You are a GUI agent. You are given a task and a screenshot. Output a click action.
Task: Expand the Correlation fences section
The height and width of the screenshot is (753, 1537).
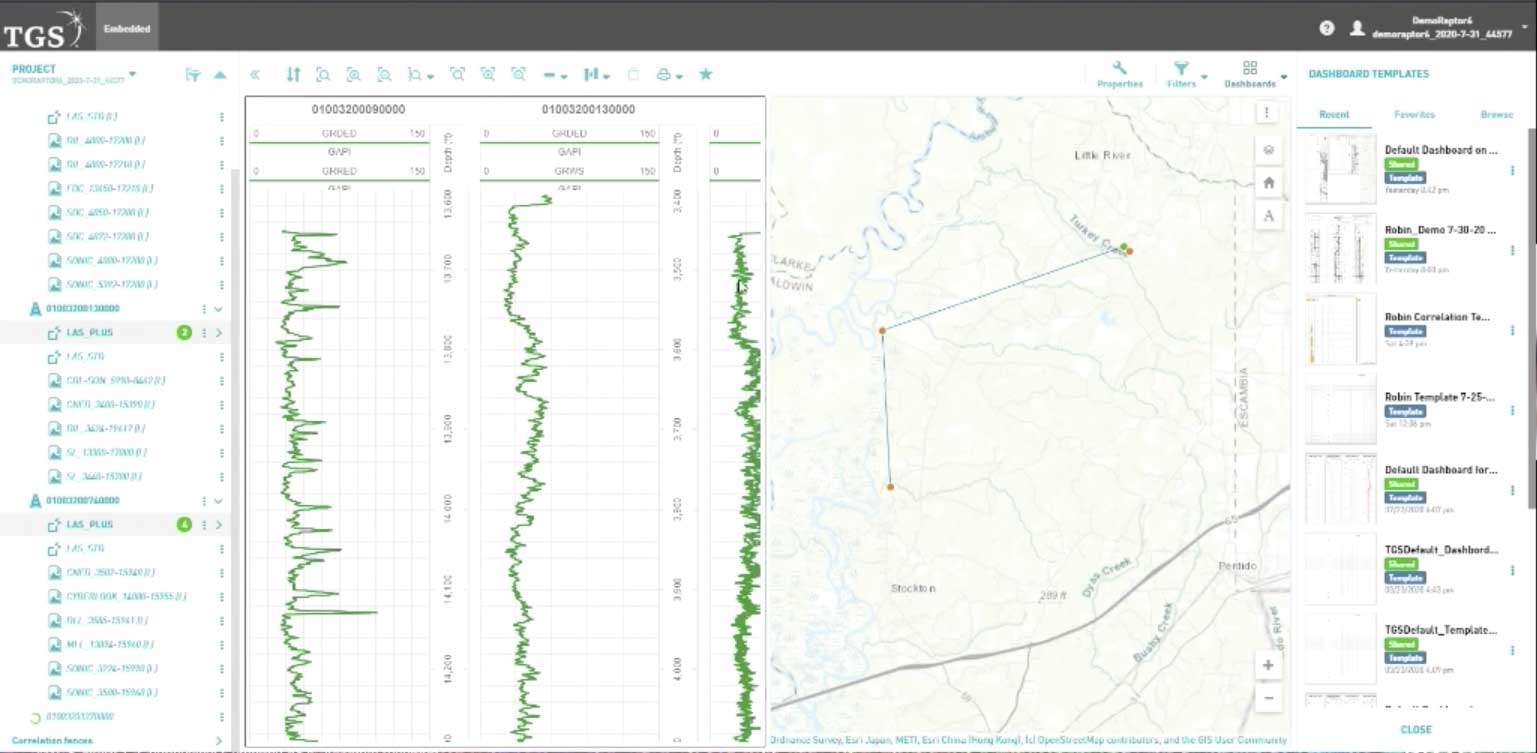point(218,741)
